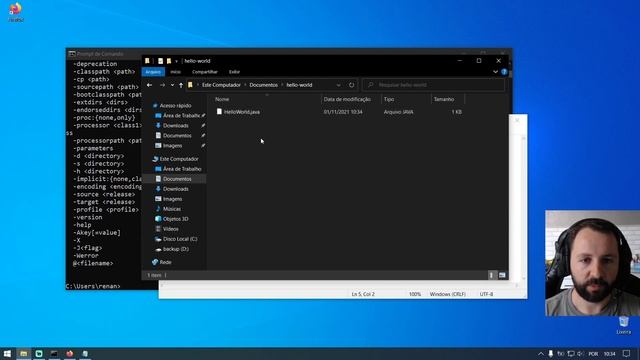Open Imagens under Este Computador
Screen dimensions: 640x360
point(172,199)
